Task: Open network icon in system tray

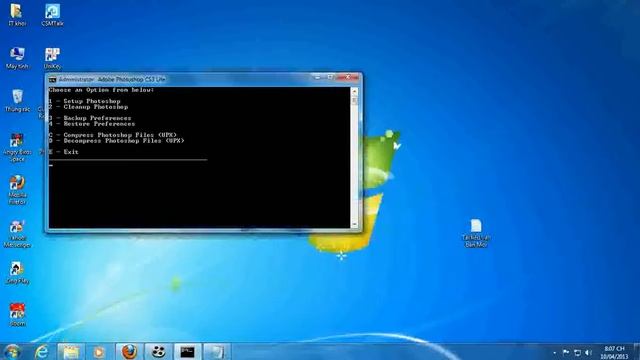Action: point(577,352)
